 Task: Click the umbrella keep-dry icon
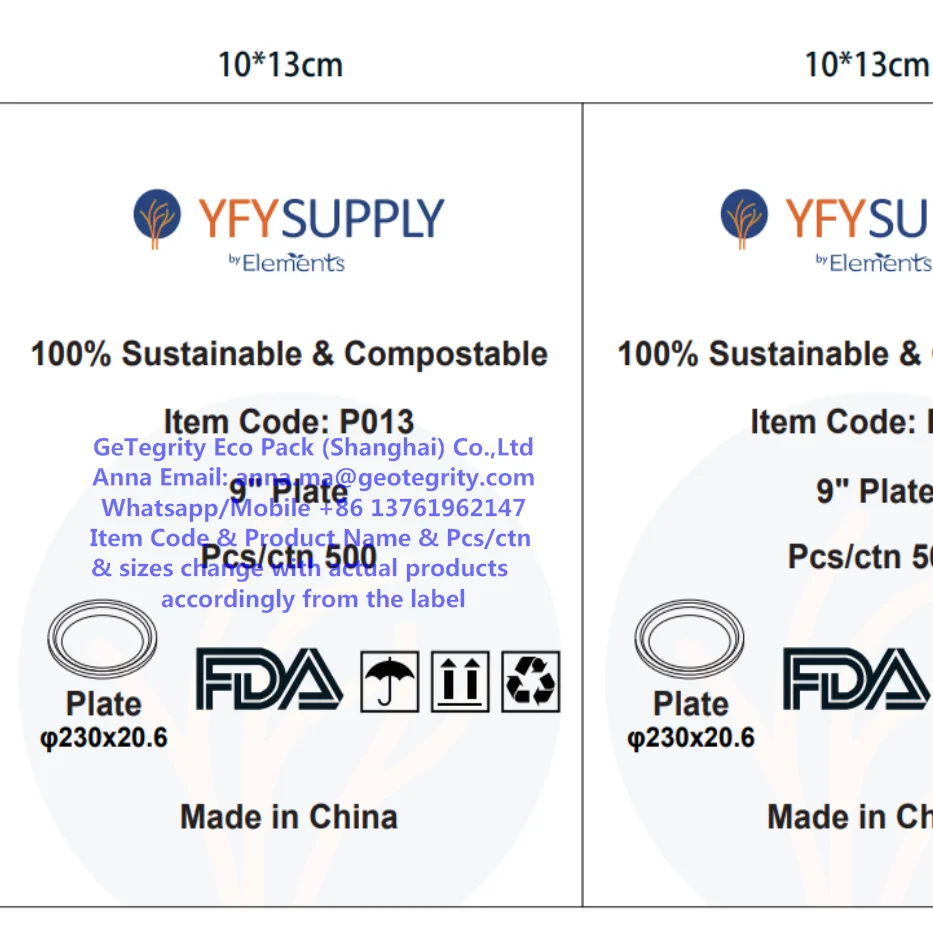(390, 681)
